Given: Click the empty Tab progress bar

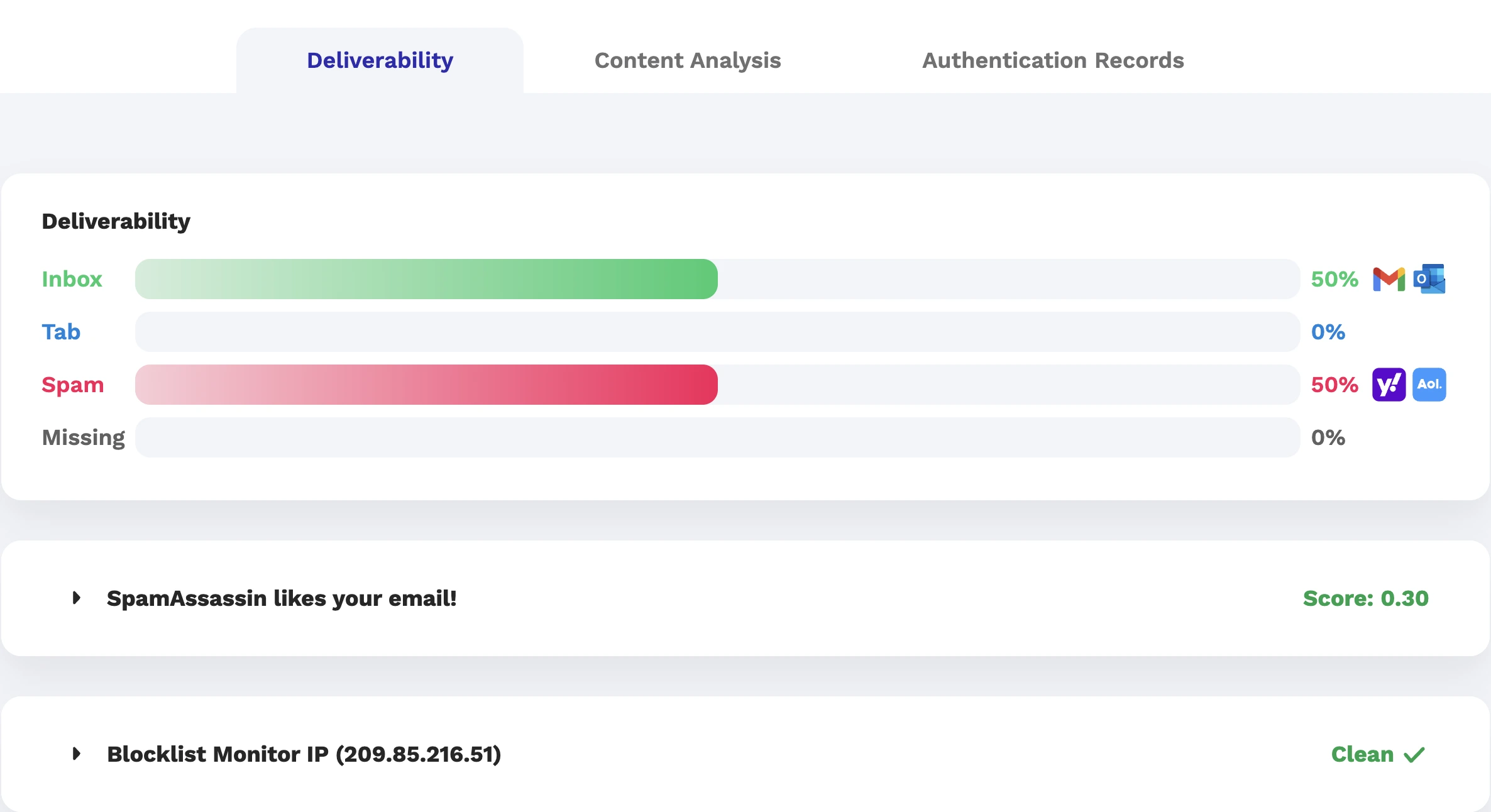Looking at the screenshot, I should [717, 332].
